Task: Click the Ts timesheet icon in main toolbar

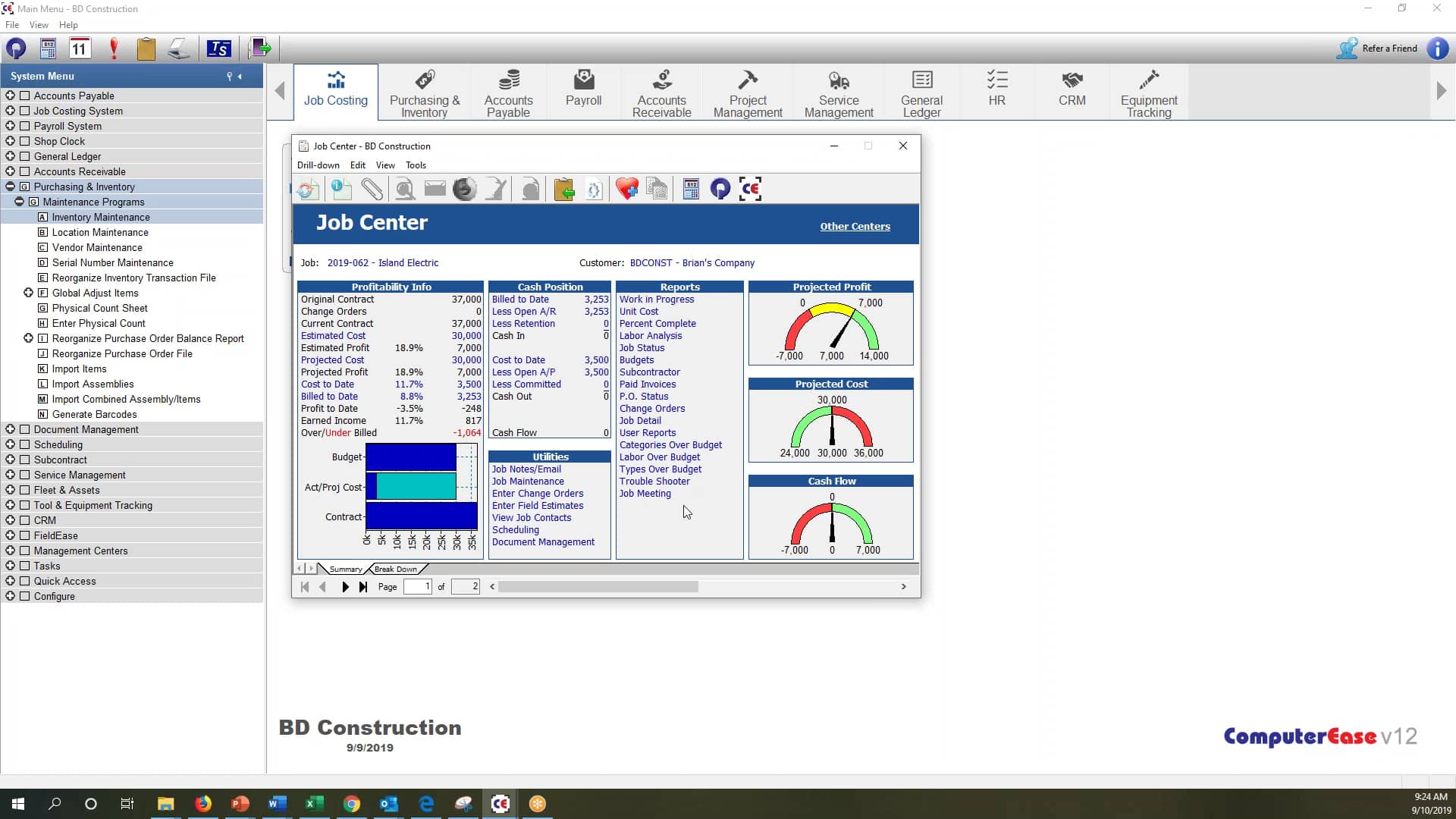Action: (x=218, y=49)
